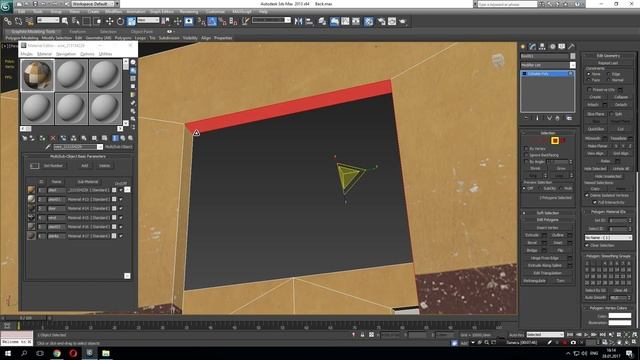640x360 pixels.
Task: Select the Edge constraint radio button
Action: point(609,74)
